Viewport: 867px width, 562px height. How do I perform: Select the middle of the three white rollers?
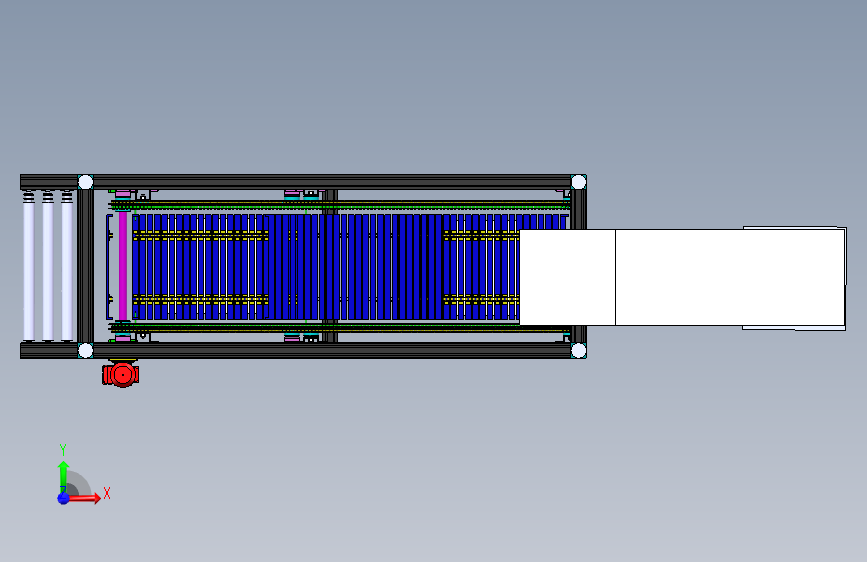pos(48,266)
